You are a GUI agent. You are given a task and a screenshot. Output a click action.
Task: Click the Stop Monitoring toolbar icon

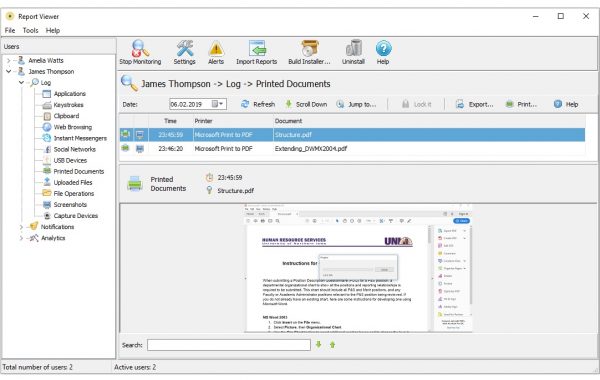140,49
